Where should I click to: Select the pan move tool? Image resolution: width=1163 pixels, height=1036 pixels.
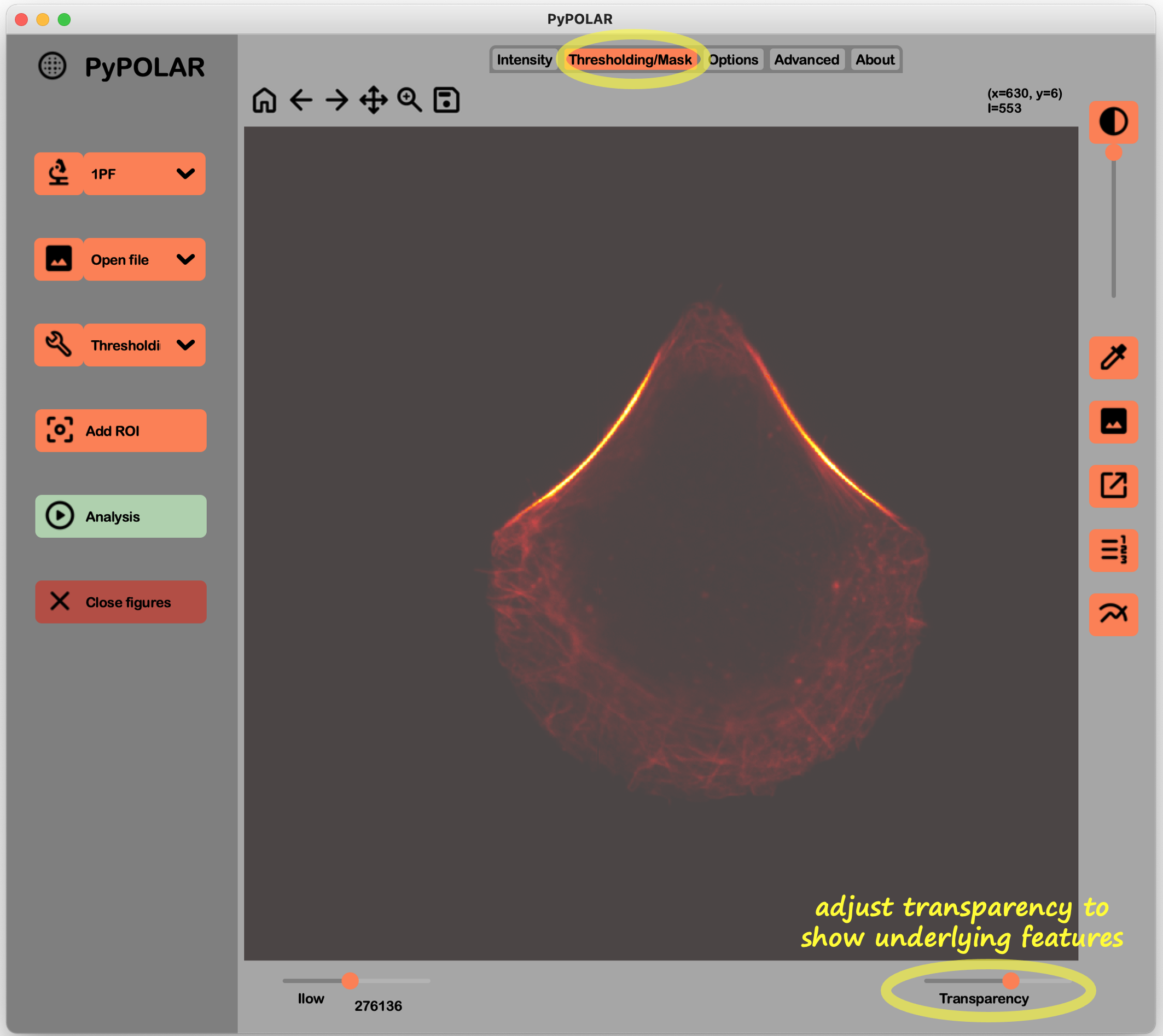pos(374,100)
